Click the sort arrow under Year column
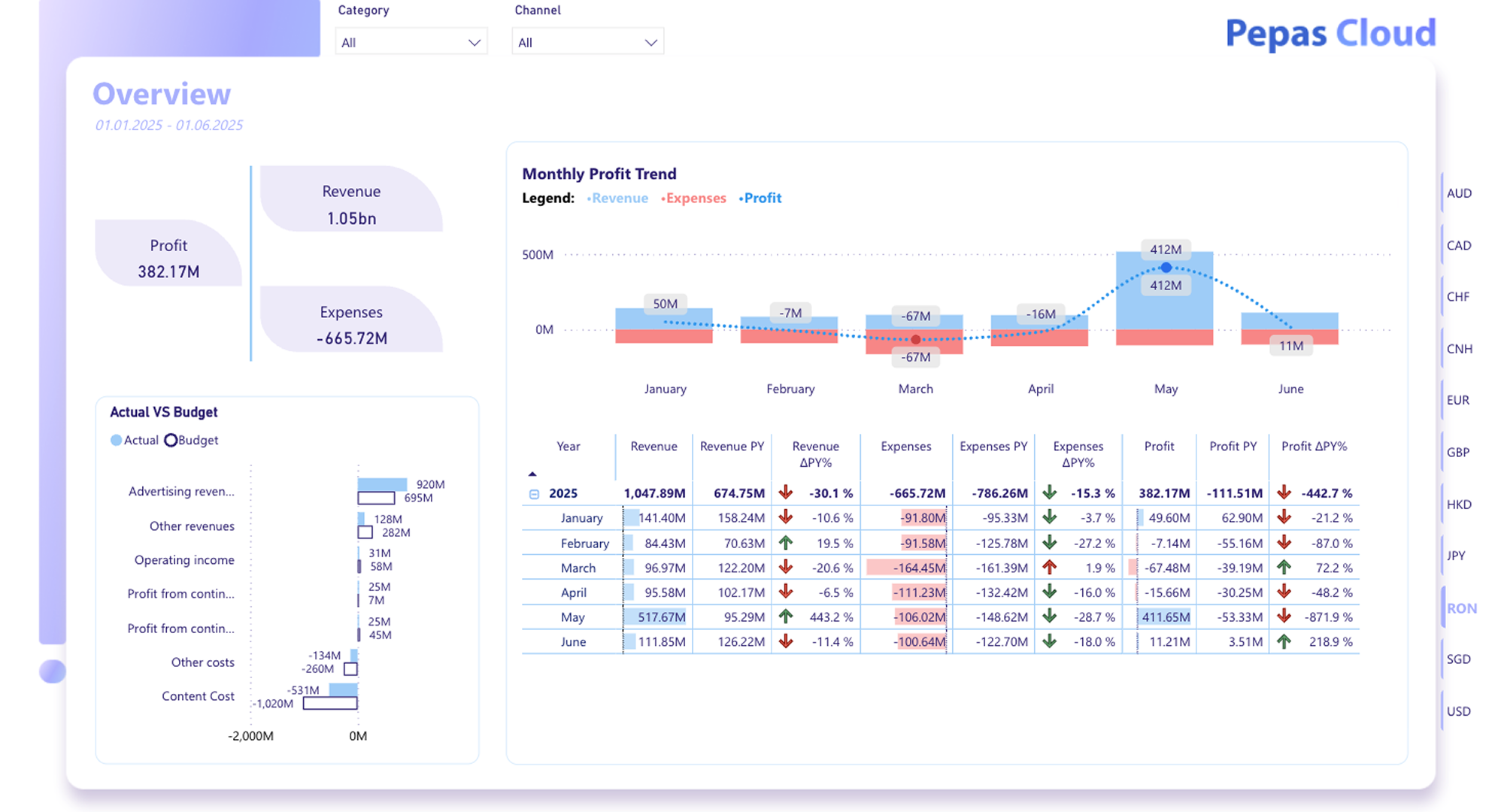The image size is (1504, 812). (532, 474)
